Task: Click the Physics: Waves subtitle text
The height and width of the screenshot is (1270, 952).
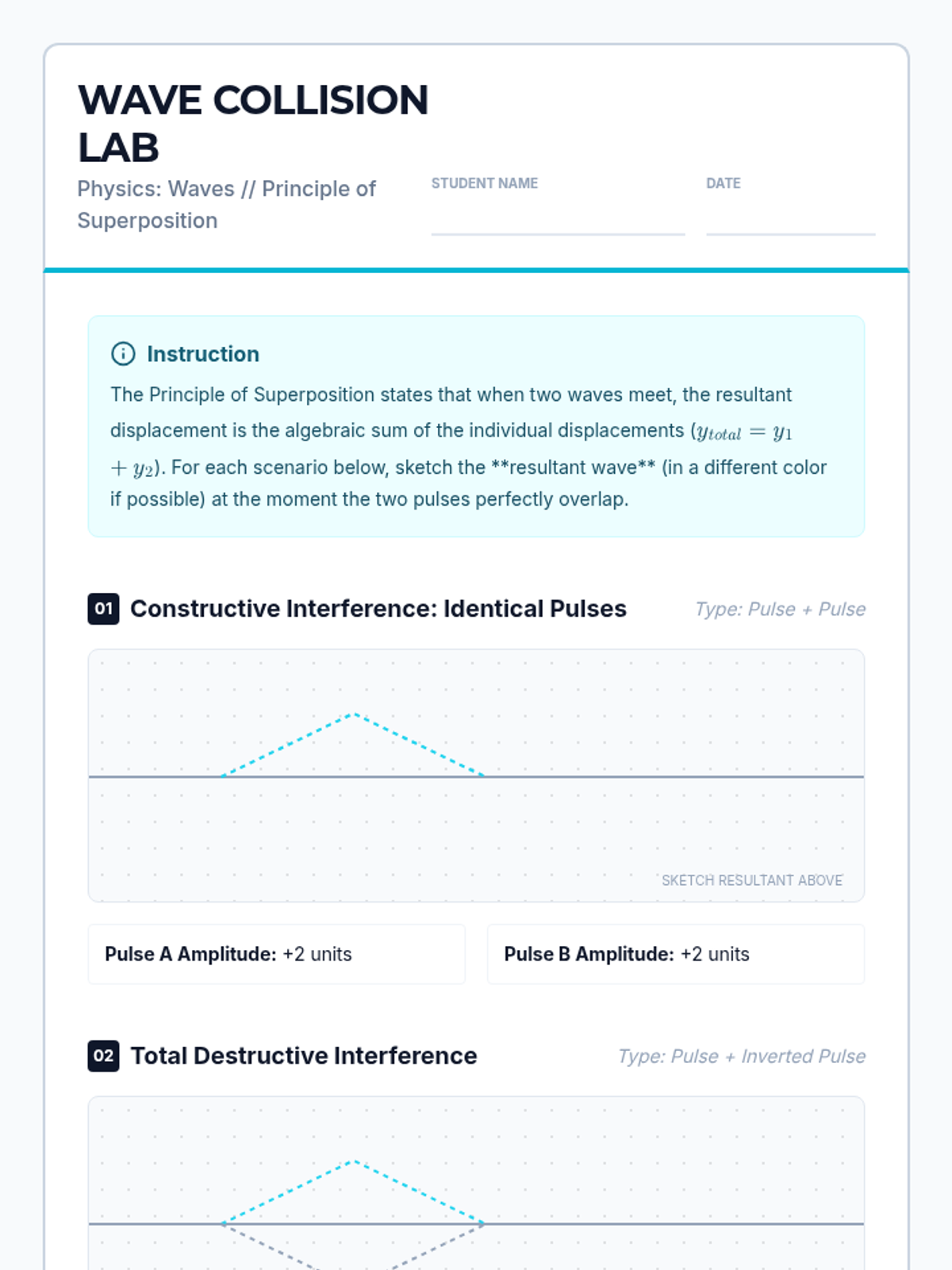Action: point(226,205)
